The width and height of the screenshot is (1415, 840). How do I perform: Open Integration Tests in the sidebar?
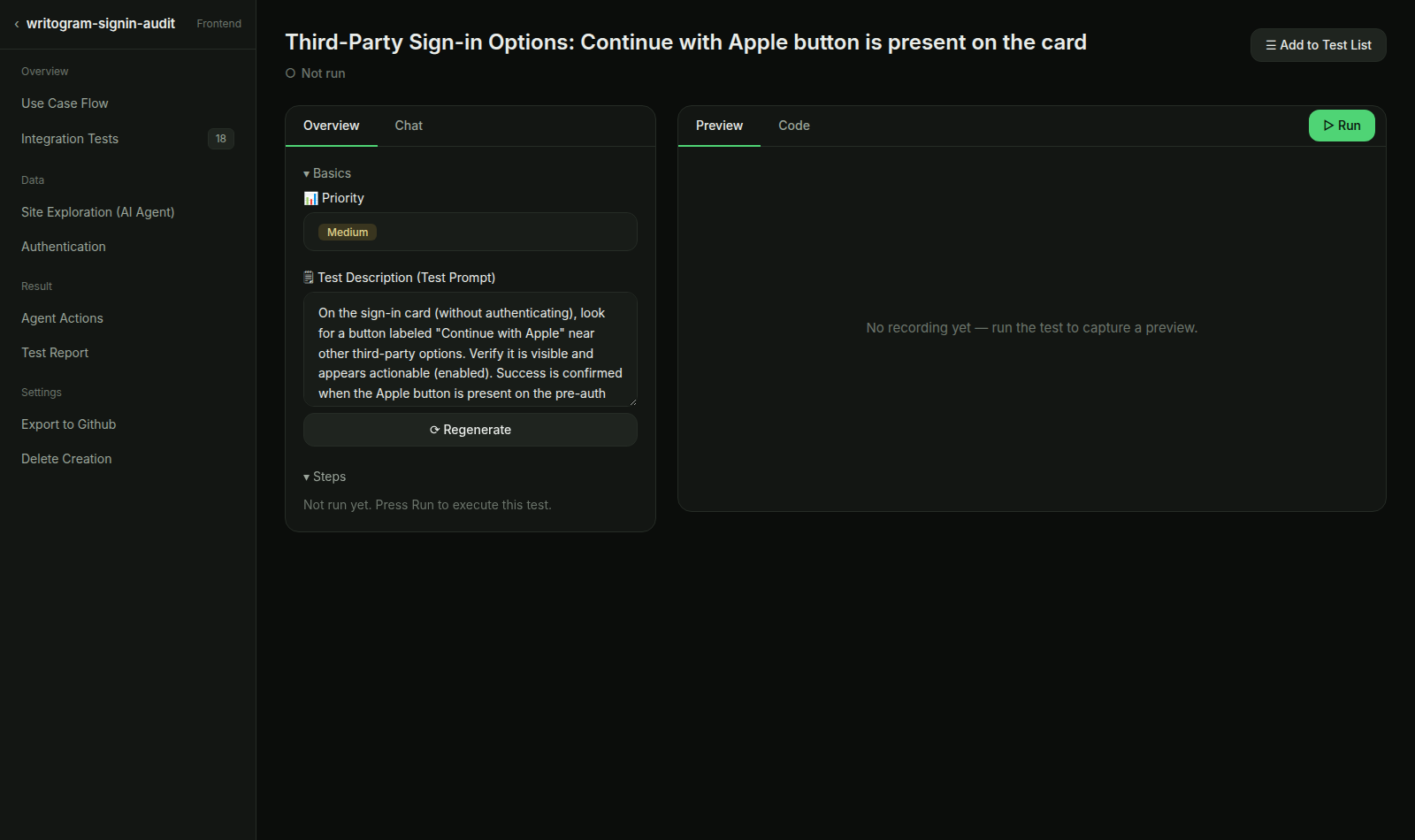70,139
